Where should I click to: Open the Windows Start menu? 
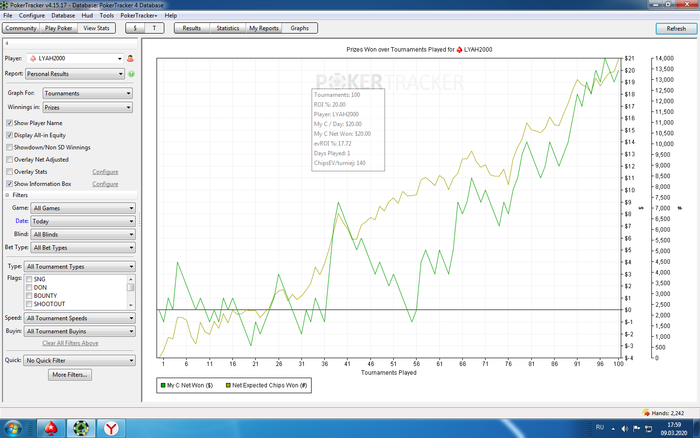[x=12, y=429]
